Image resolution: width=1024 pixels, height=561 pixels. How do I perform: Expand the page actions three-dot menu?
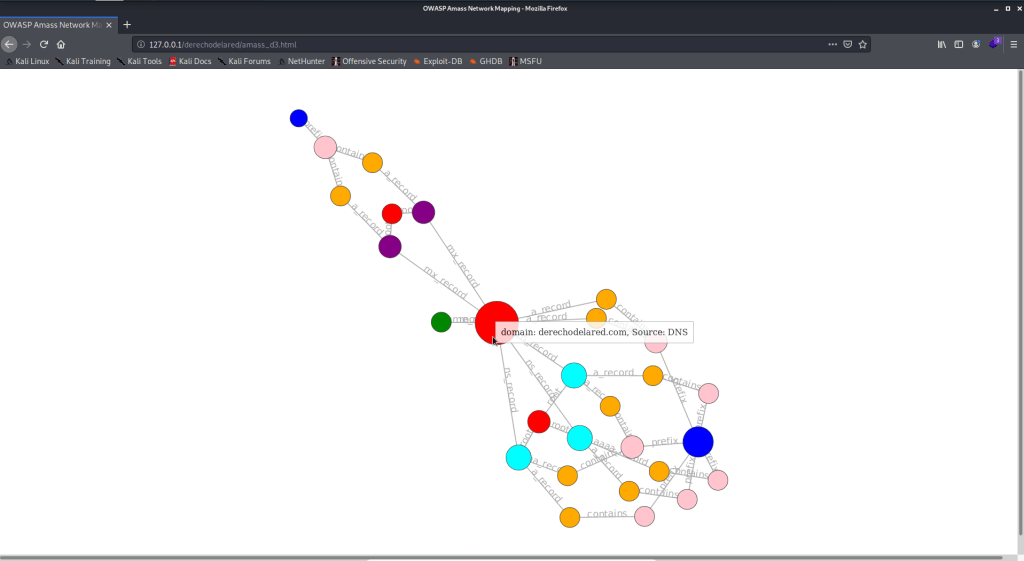832,44
